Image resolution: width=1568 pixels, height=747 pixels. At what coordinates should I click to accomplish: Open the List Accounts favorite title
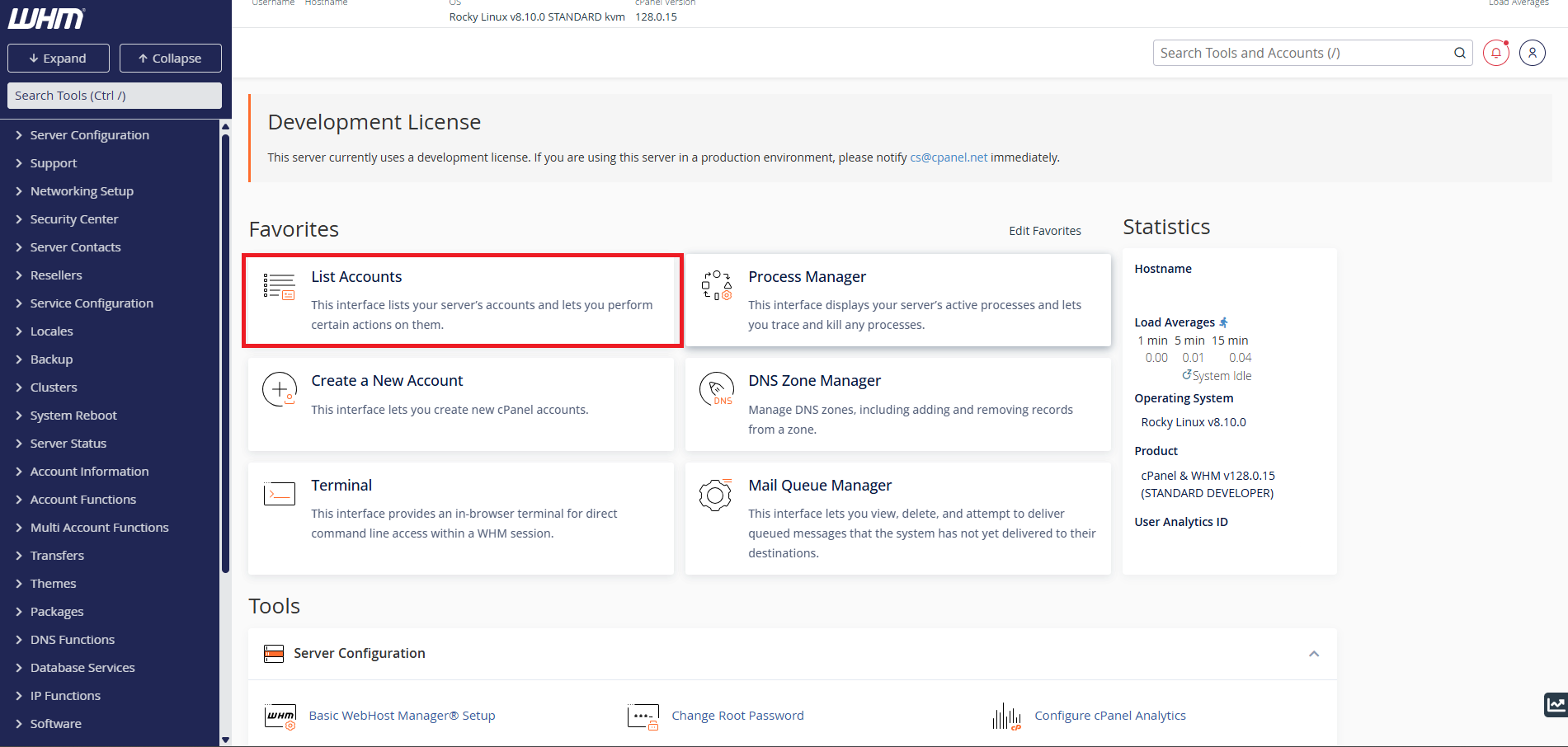tap(356, 277)
